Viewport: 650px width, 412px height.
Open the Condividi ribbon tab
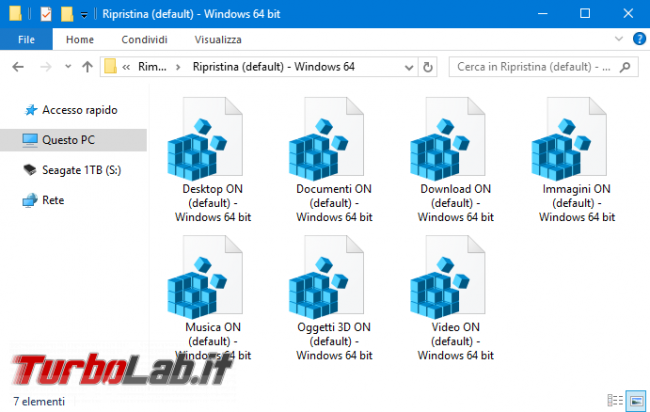pos(144,39)
